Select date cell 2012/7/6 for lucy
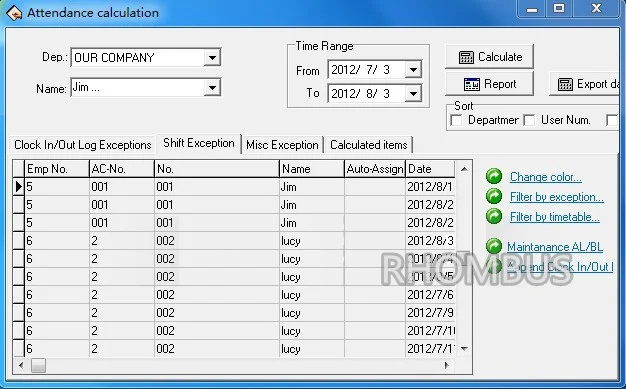The width and height of the screenshot is (626, 389). [430, 294]
